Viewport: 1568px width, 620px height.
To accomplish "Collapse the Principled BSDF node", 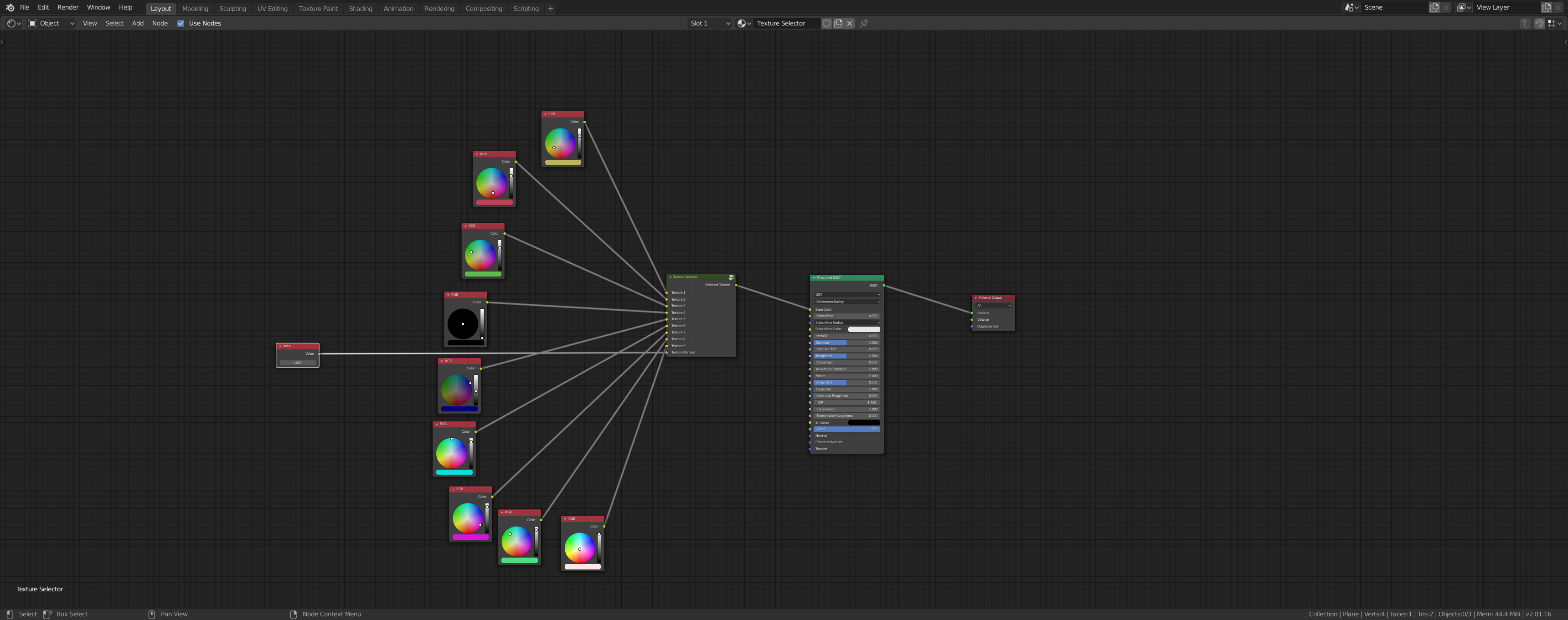I will coord(814,277).
